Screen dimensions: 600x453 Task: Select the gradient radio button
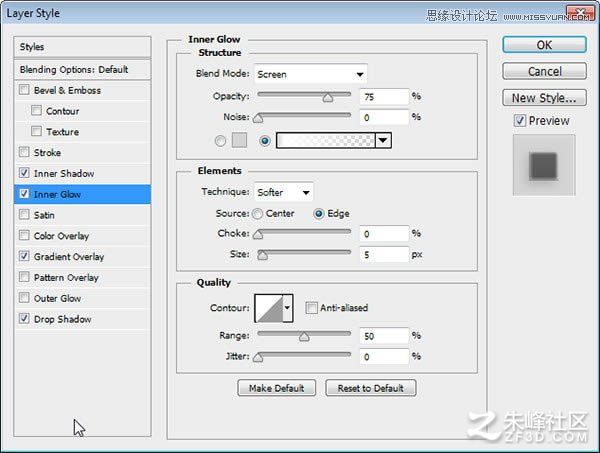click(265, 141)
